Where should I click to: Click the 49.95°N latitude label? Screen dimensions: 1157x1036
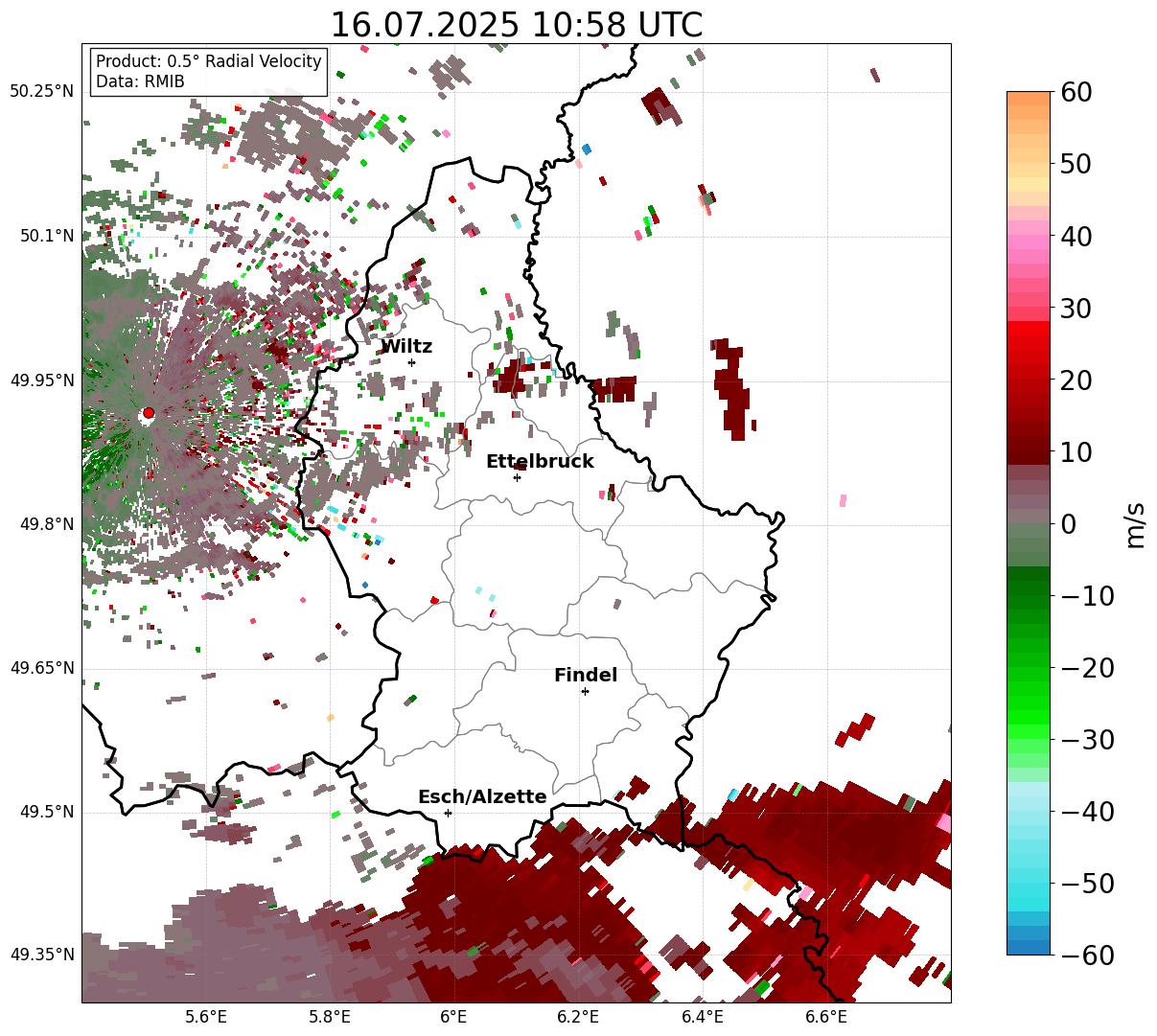pos(41,380)
